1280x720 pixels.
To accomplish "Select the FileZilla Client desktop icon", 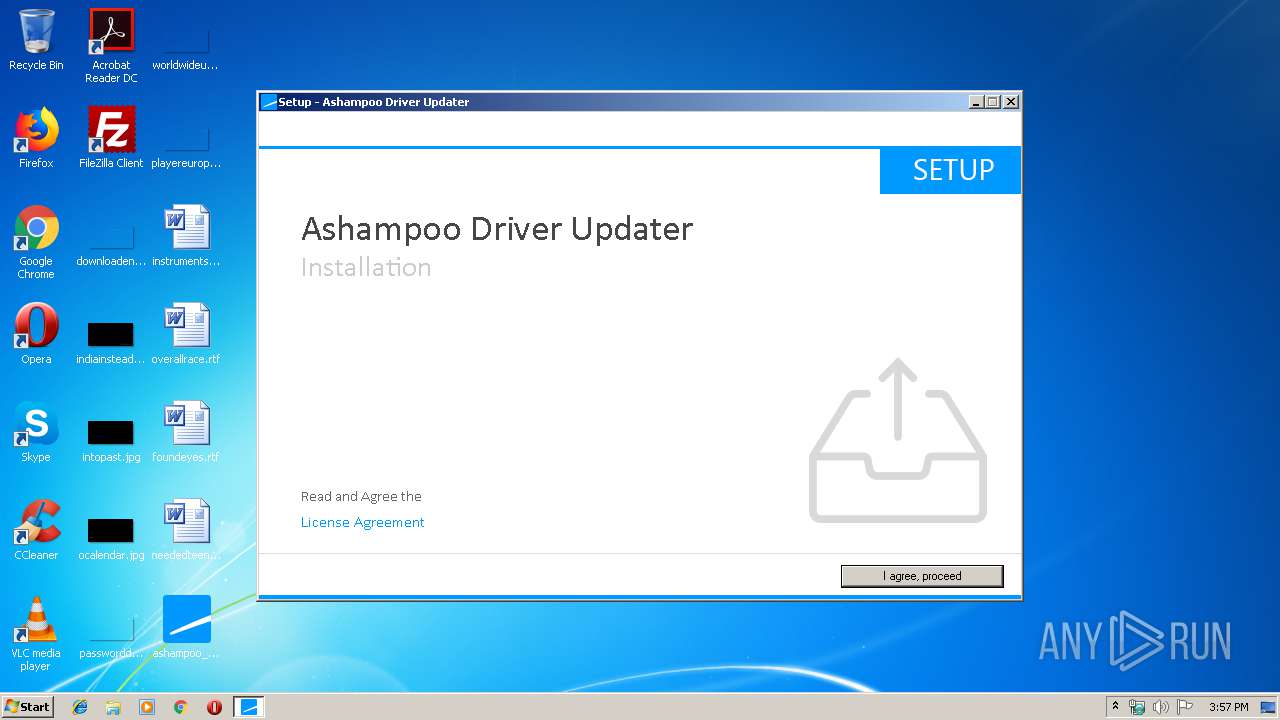I will point(111,138).
